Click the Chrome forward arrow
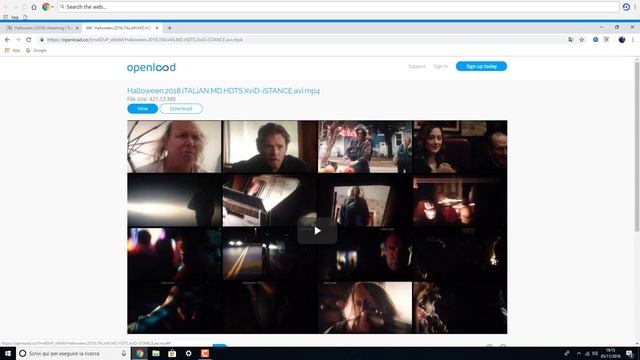This screenshot has width=640, height=360. (x=18, y=40)
